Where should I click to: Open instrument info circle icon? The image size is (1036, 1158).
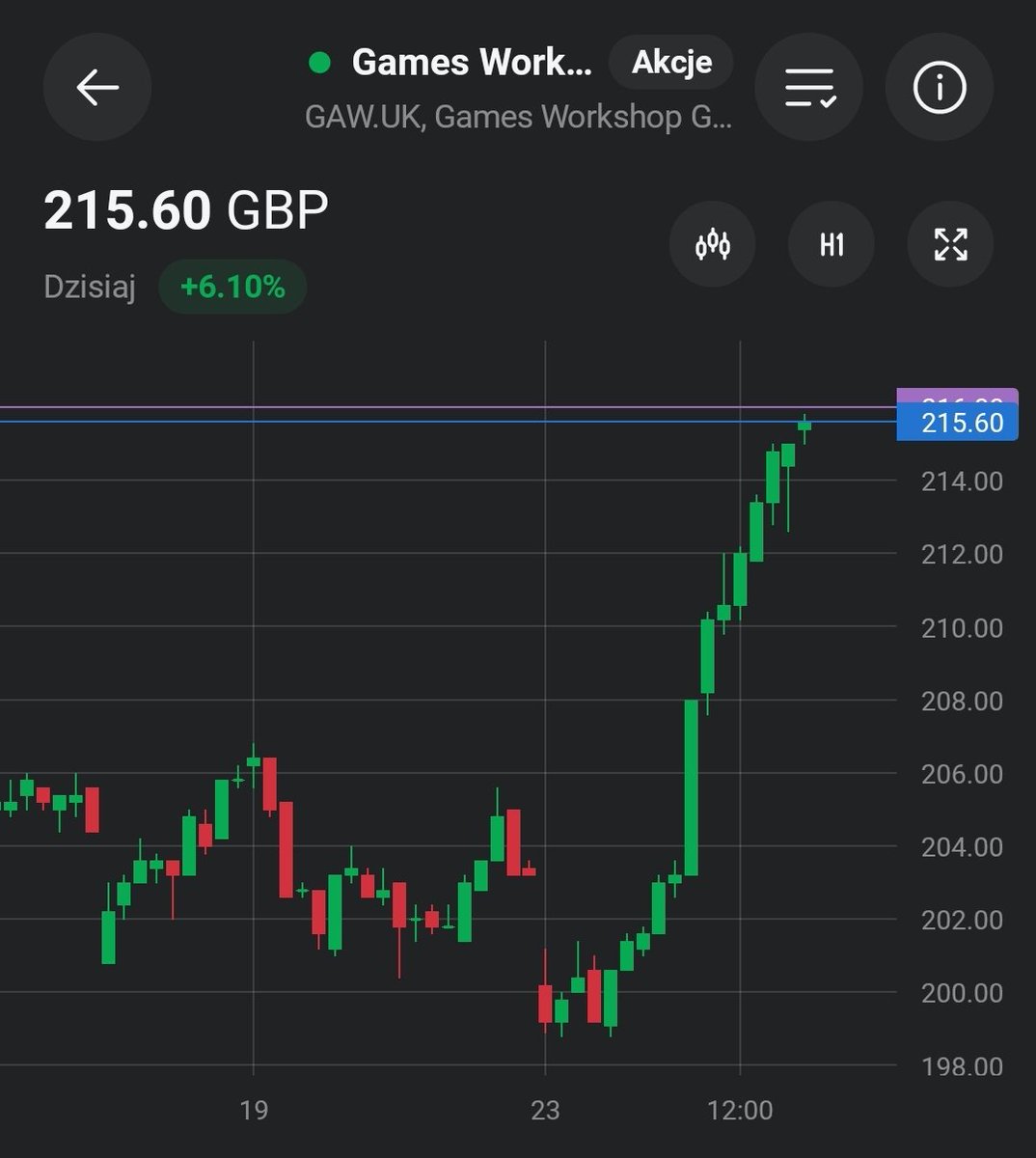[940, 88]
